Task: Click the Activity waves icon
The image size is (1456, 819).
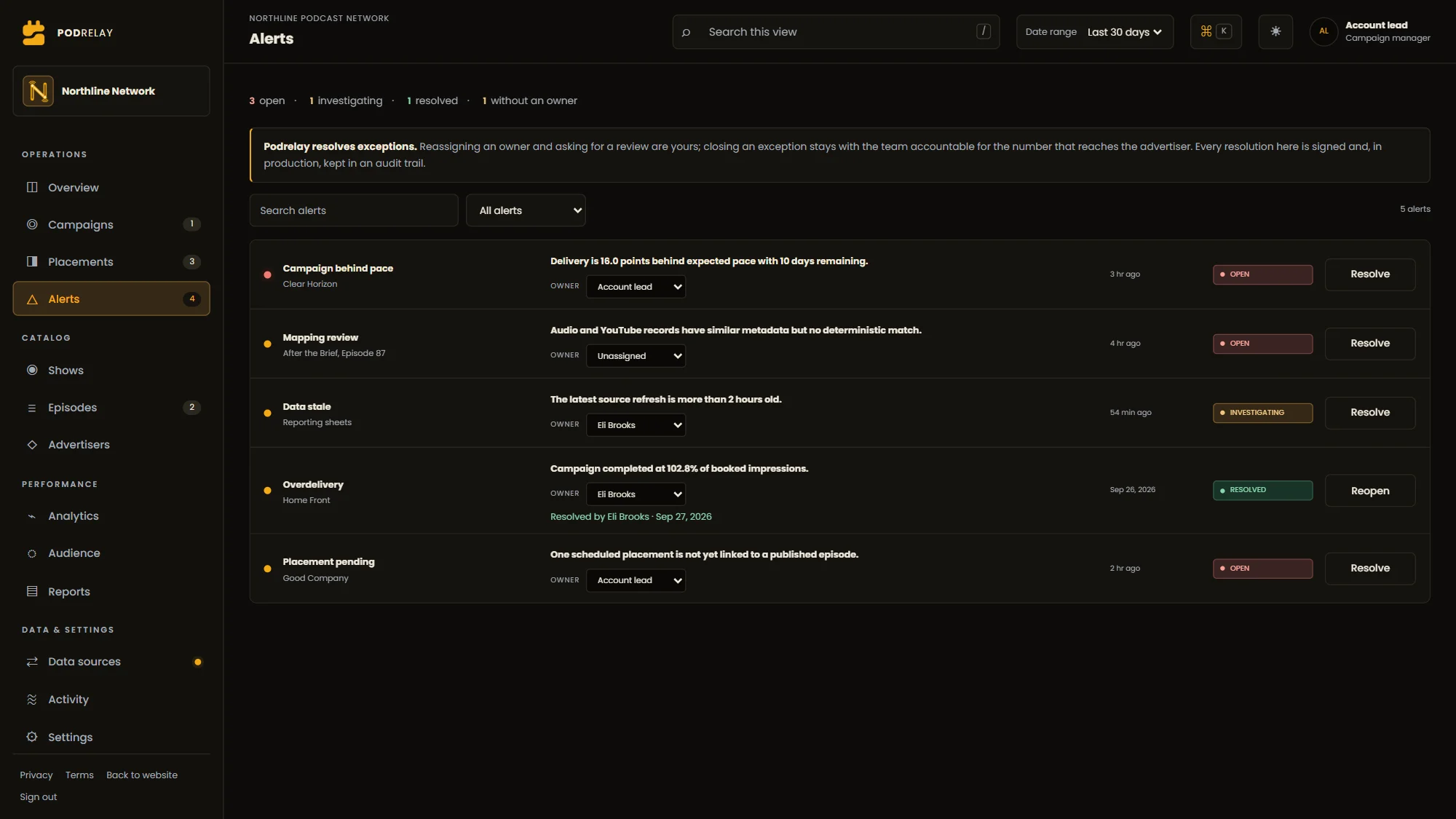Action: pos(32,700)
